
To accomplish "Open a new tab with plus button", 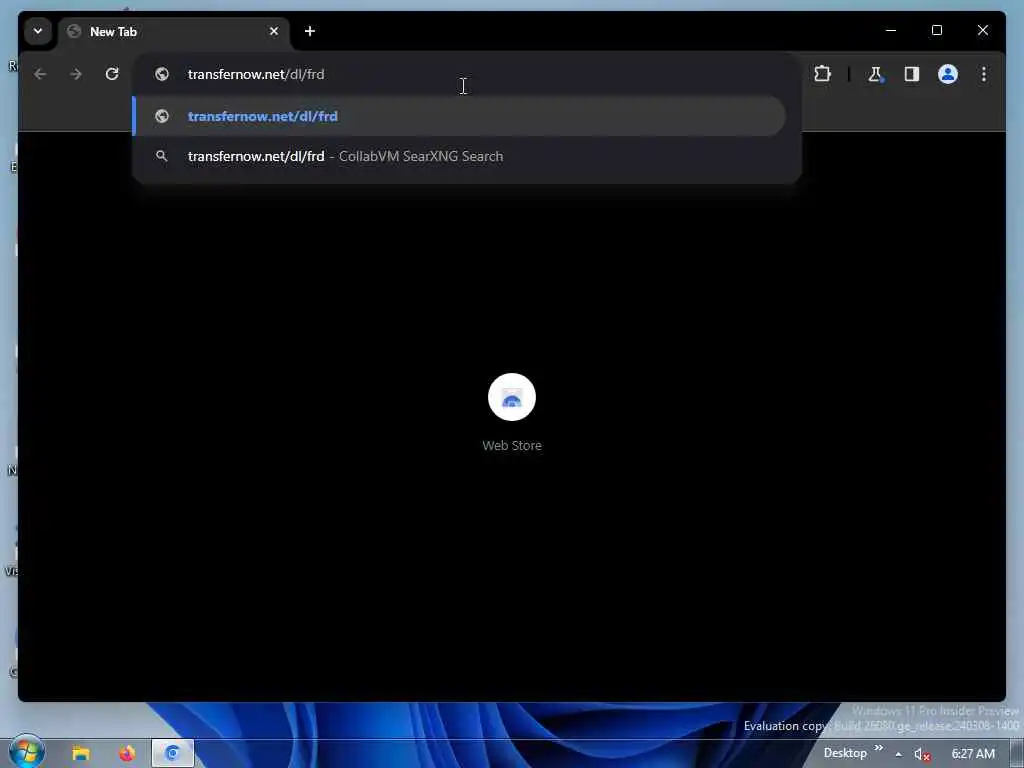I will pos(310,31).
